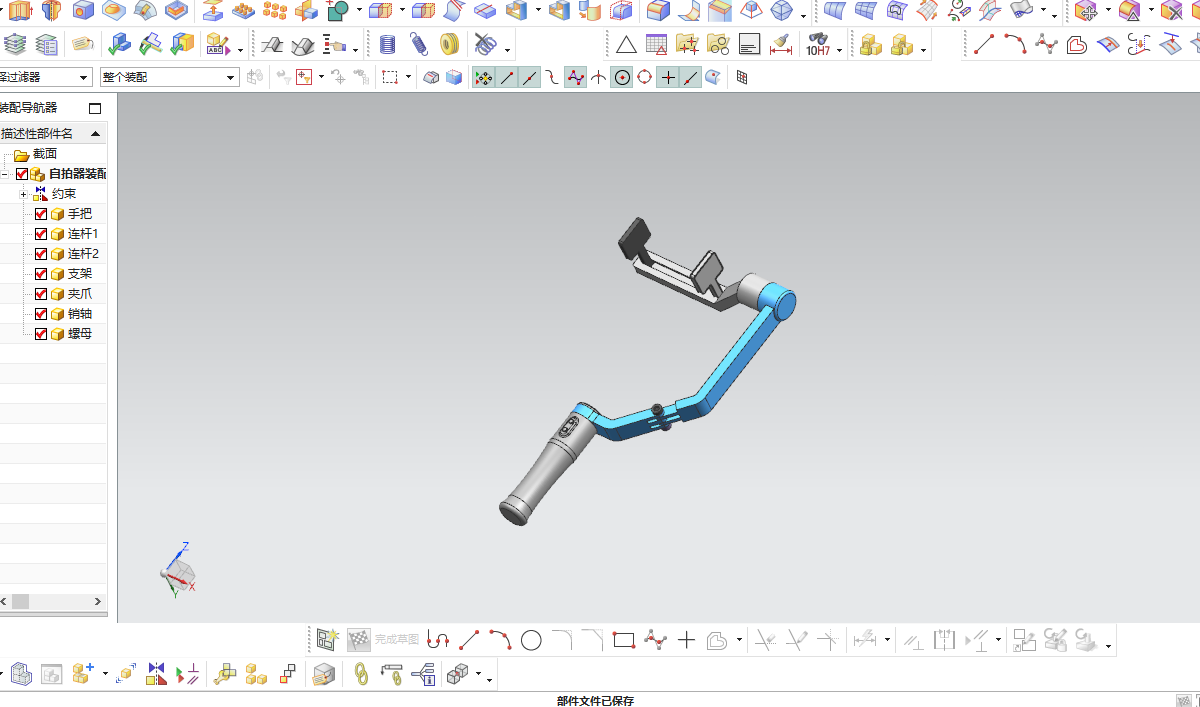Image resolution: width=1200 pixels, height=707 pixels.
Task: Click the yellow disc spring icon
Action: pos(450,45)
